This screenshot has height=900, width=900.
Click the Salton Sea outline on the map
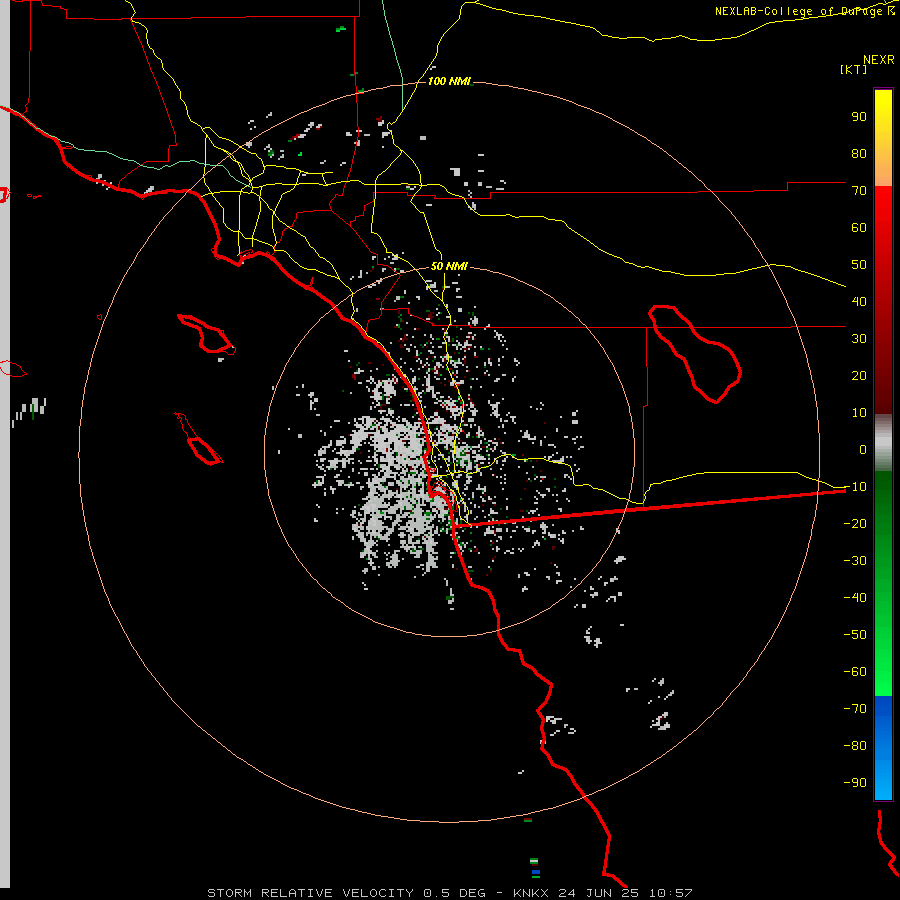click(x=695, y=354)
